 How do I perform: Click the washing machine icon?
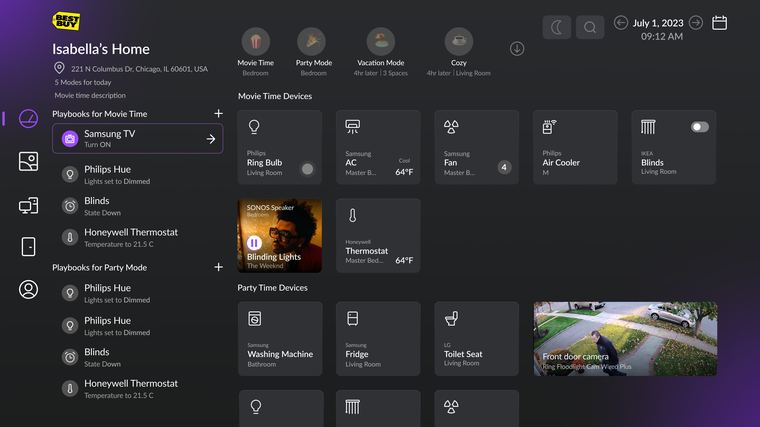point(254,318)
